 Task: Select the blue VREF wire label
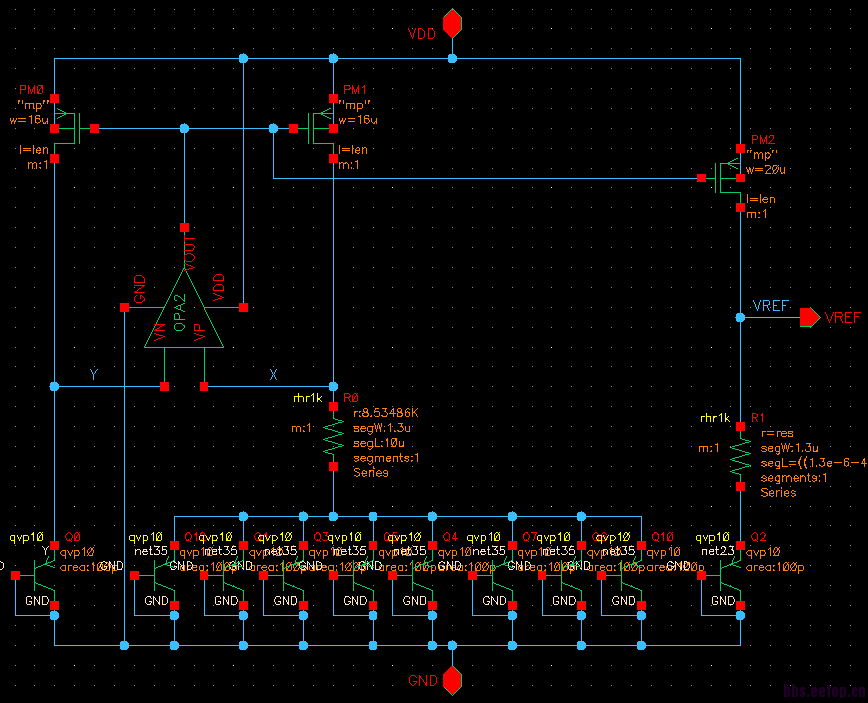(x=770, y=306)
